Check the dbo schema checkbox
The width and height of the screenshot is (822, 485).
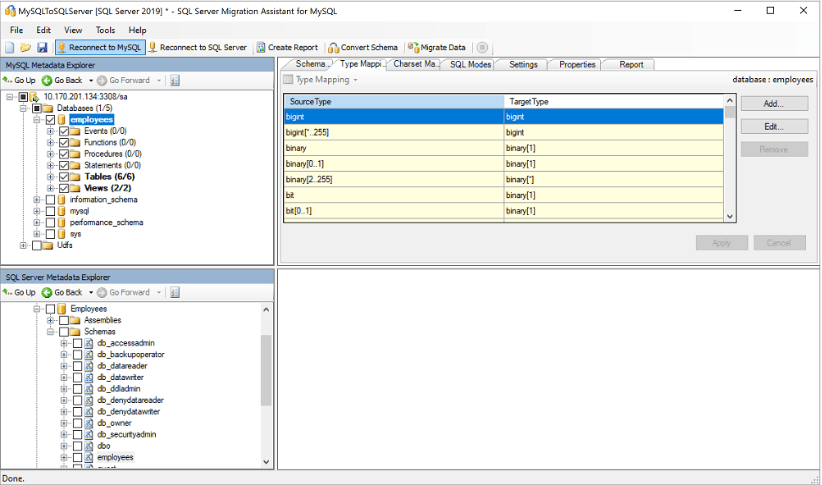(x=78, y=446)
